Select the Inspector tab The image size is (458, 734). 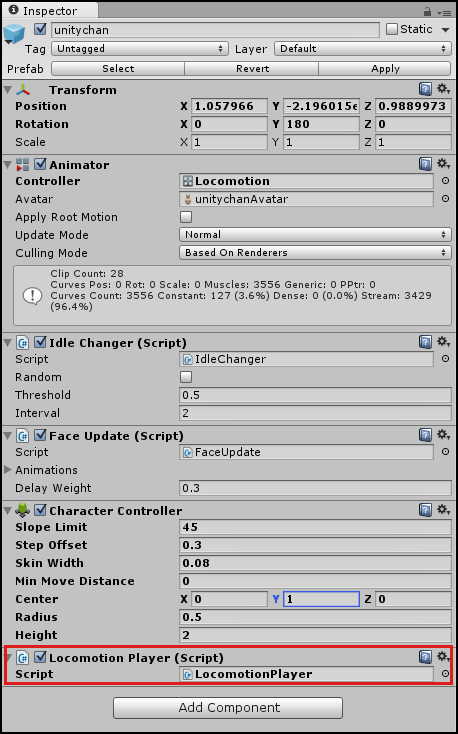pyautogui.click(x=50, y=10)
